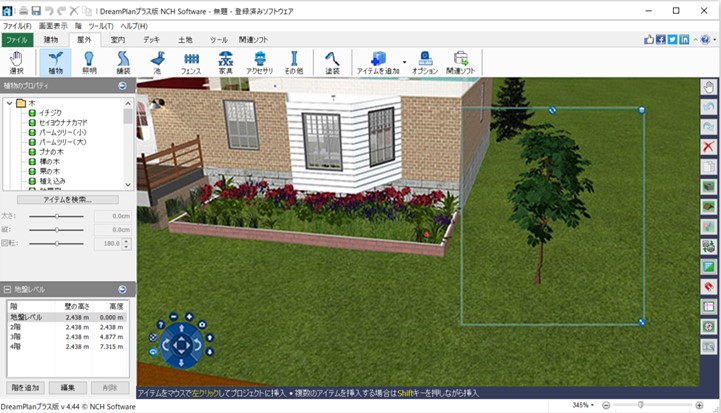Select イチジク in plant list
Image resolution: width=721 pixels, height=413 pixels.
pyautogui.click(x=50, y=113)
